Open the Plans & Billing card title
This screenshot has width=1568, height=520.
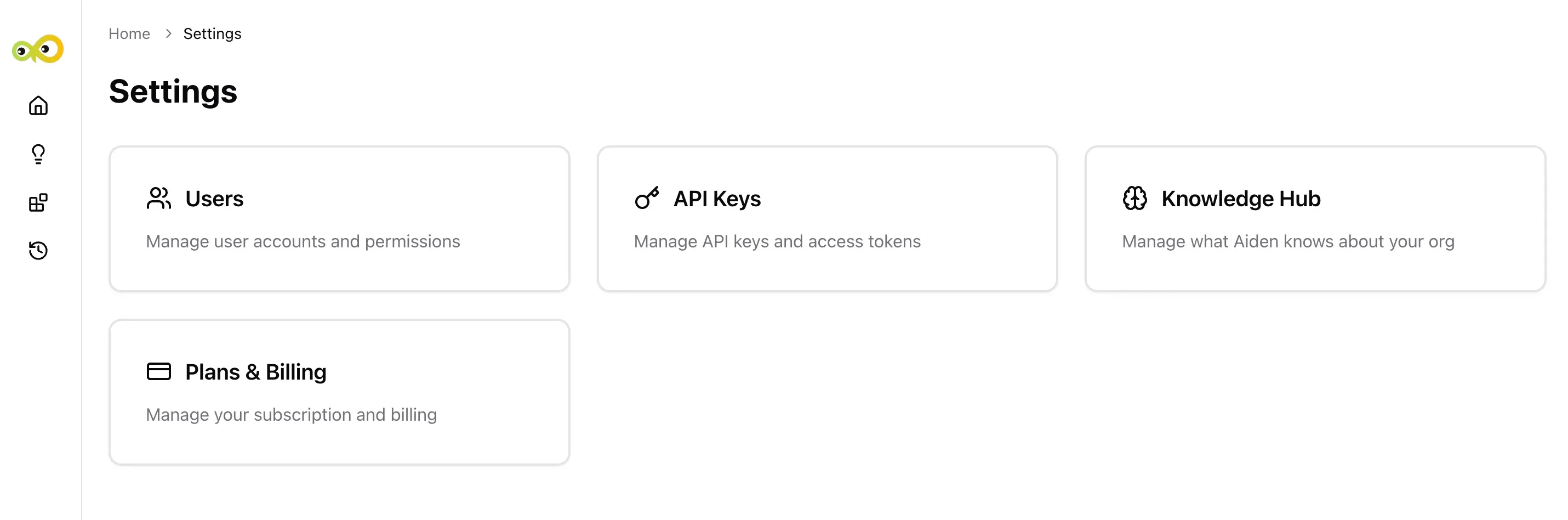255,371
